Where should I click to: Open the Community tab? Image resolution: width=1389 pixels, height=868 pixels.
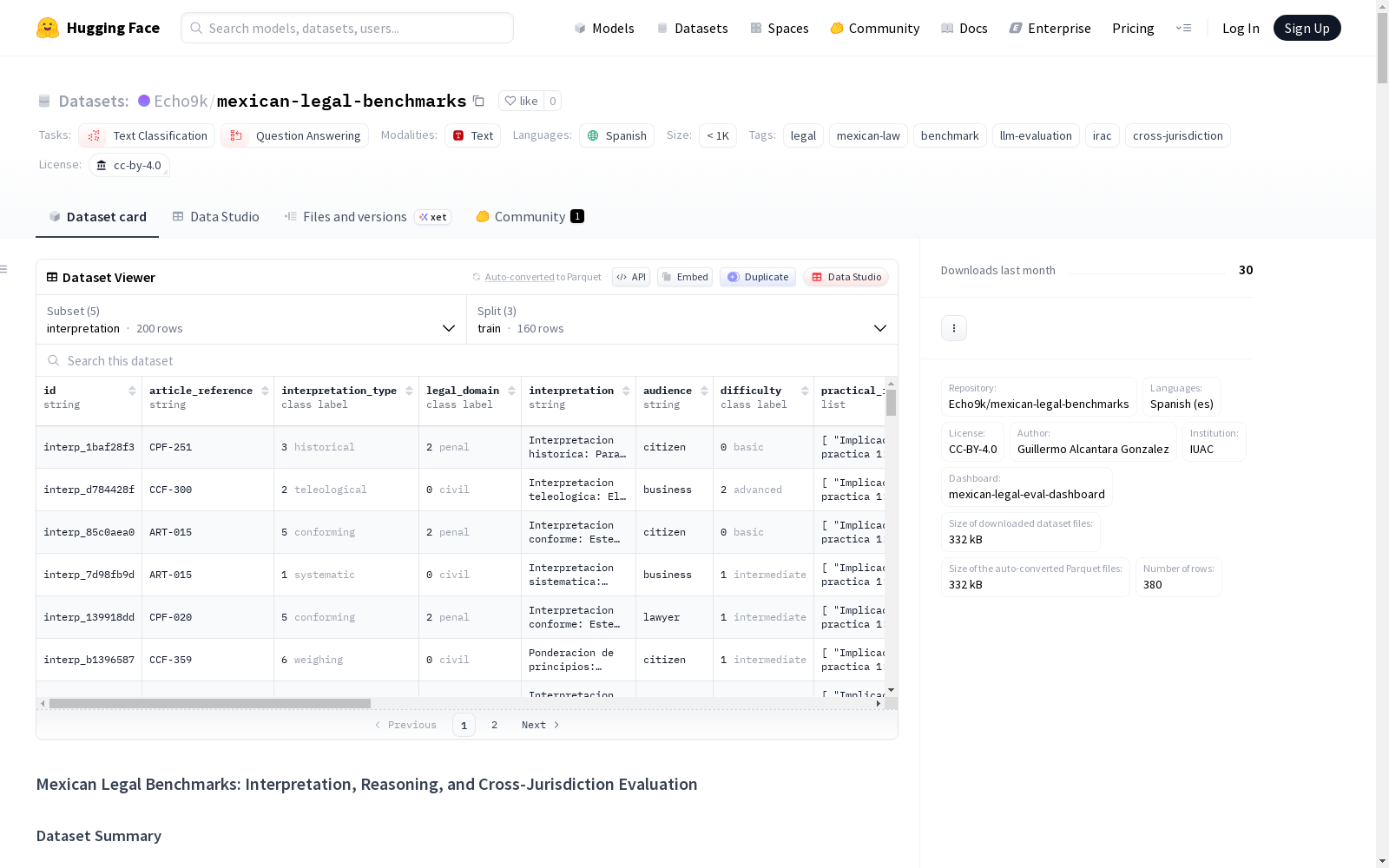pyautogui.click(x=530, y=217)
